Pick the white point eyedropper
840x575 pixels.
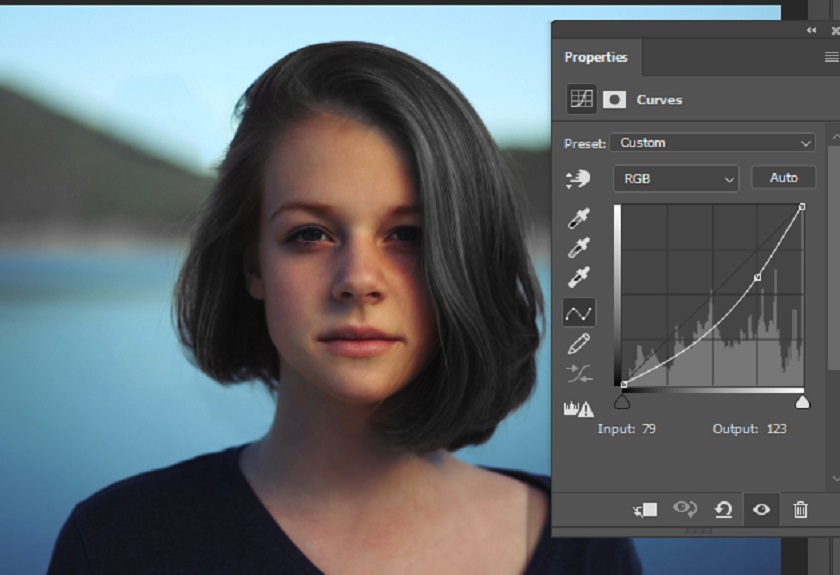579,277
